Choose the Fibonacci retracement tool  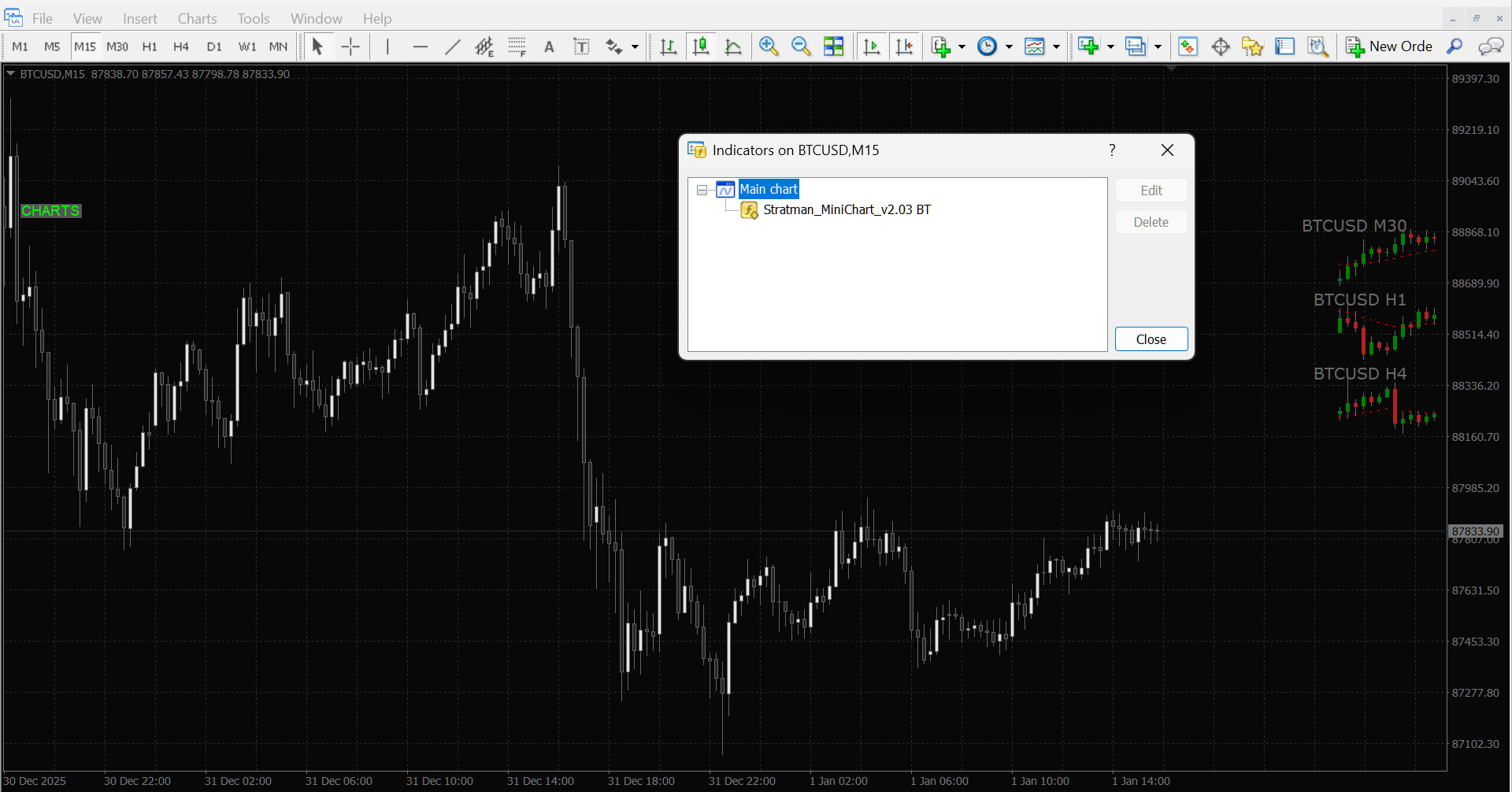[517, 46]
